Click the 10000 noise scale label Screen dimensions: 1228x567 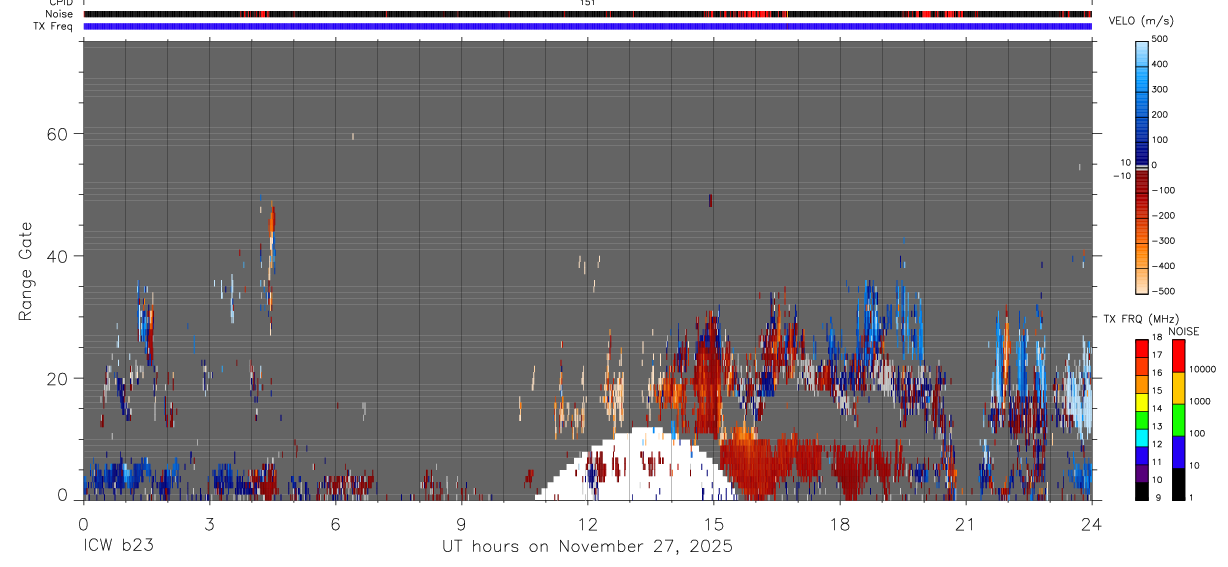1205,370
